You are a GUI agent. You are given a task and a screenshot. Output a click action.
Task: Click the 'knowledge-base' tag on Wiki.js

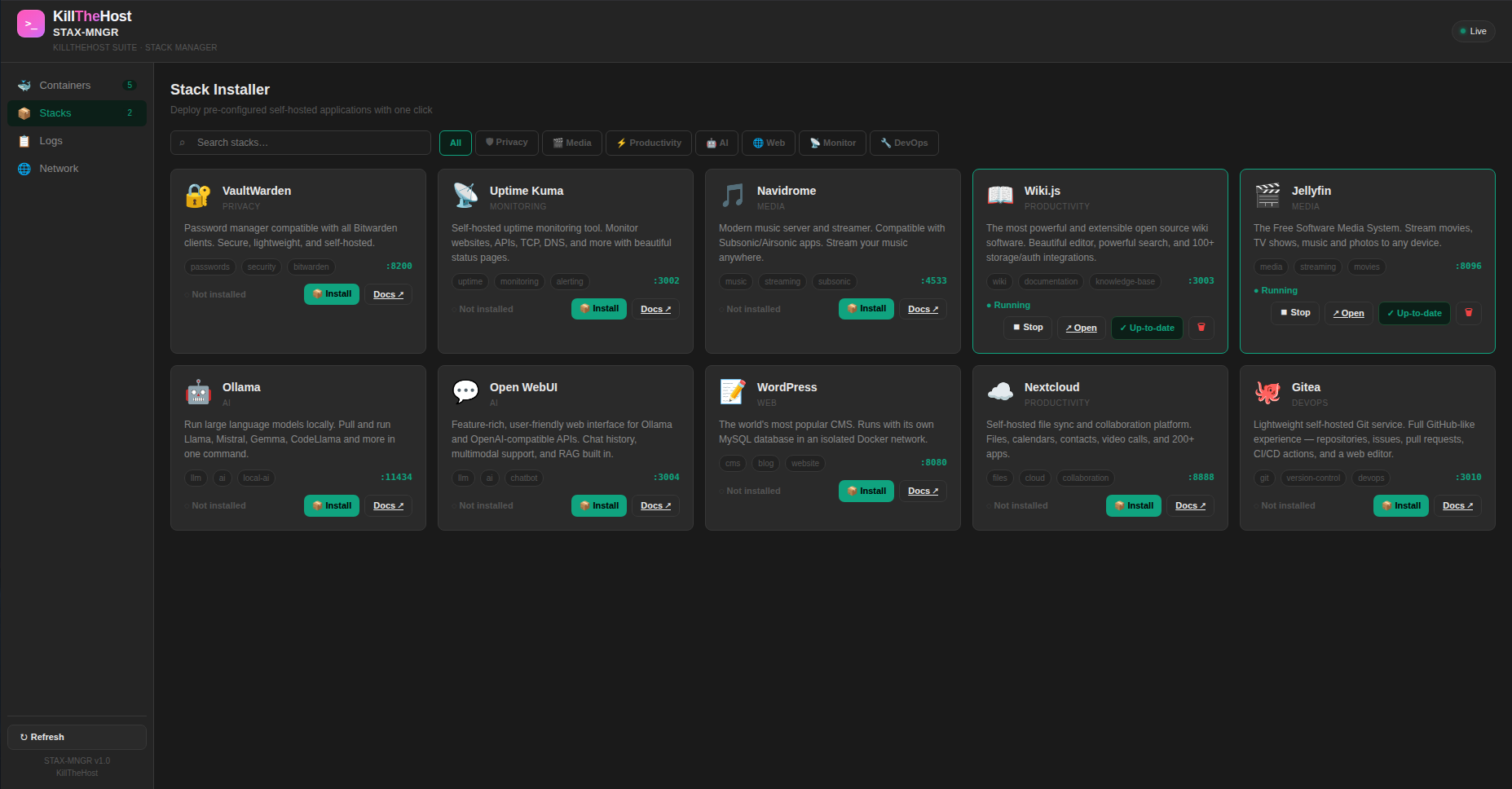point(1125,281)
